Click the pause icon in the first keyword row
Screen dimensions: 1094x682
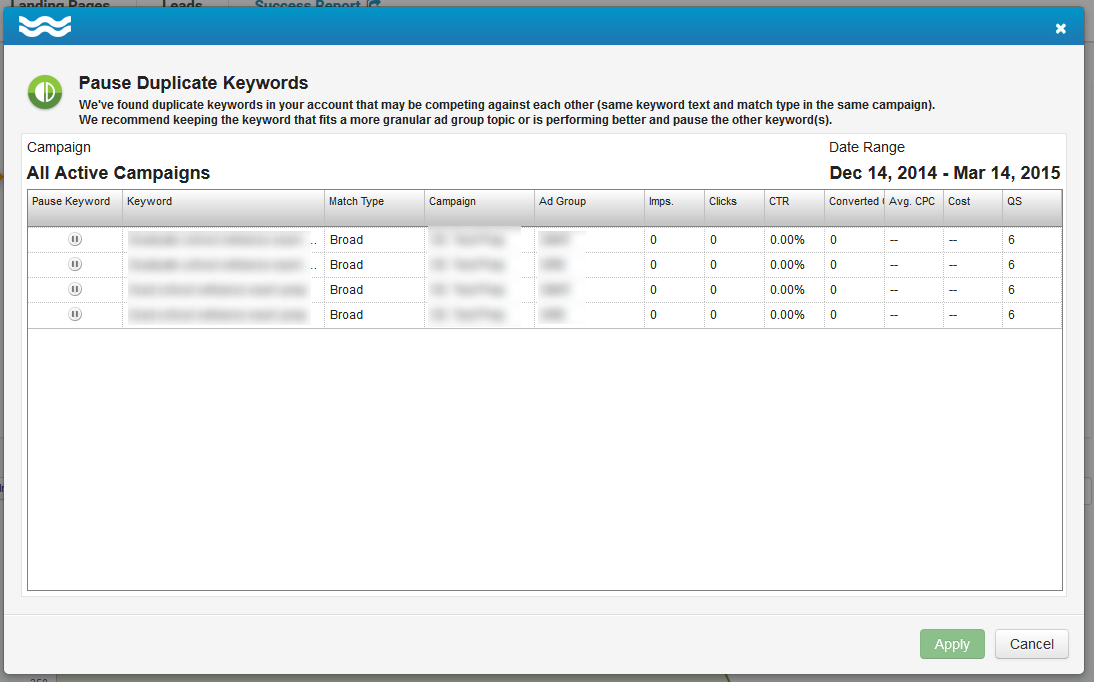[x=75, y=240]
